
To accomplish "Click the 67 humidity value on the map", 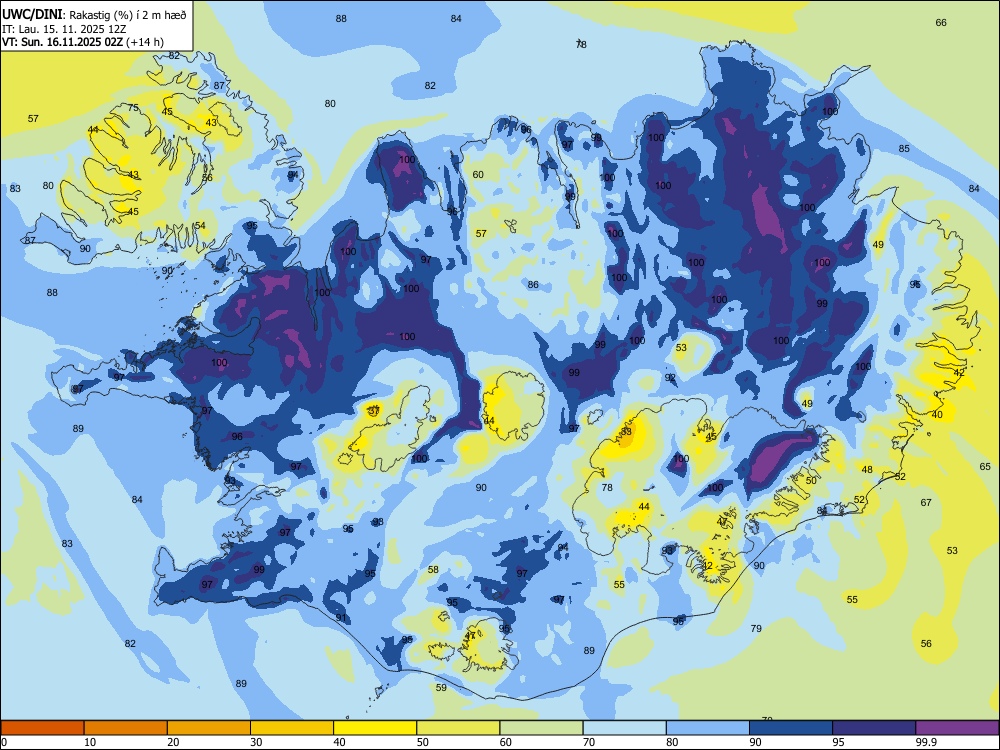I will point(926,503).
